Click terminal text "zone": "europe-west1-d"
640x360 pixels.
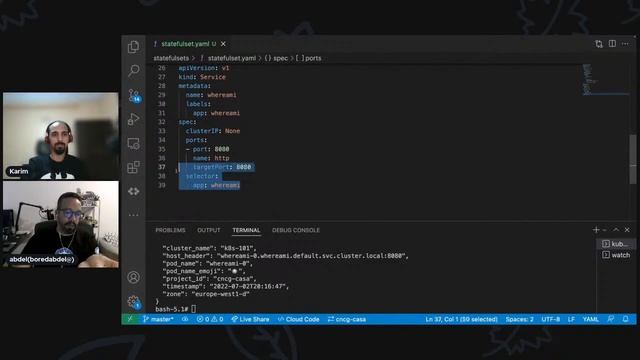pyautogui.click(x=206, y=294)
